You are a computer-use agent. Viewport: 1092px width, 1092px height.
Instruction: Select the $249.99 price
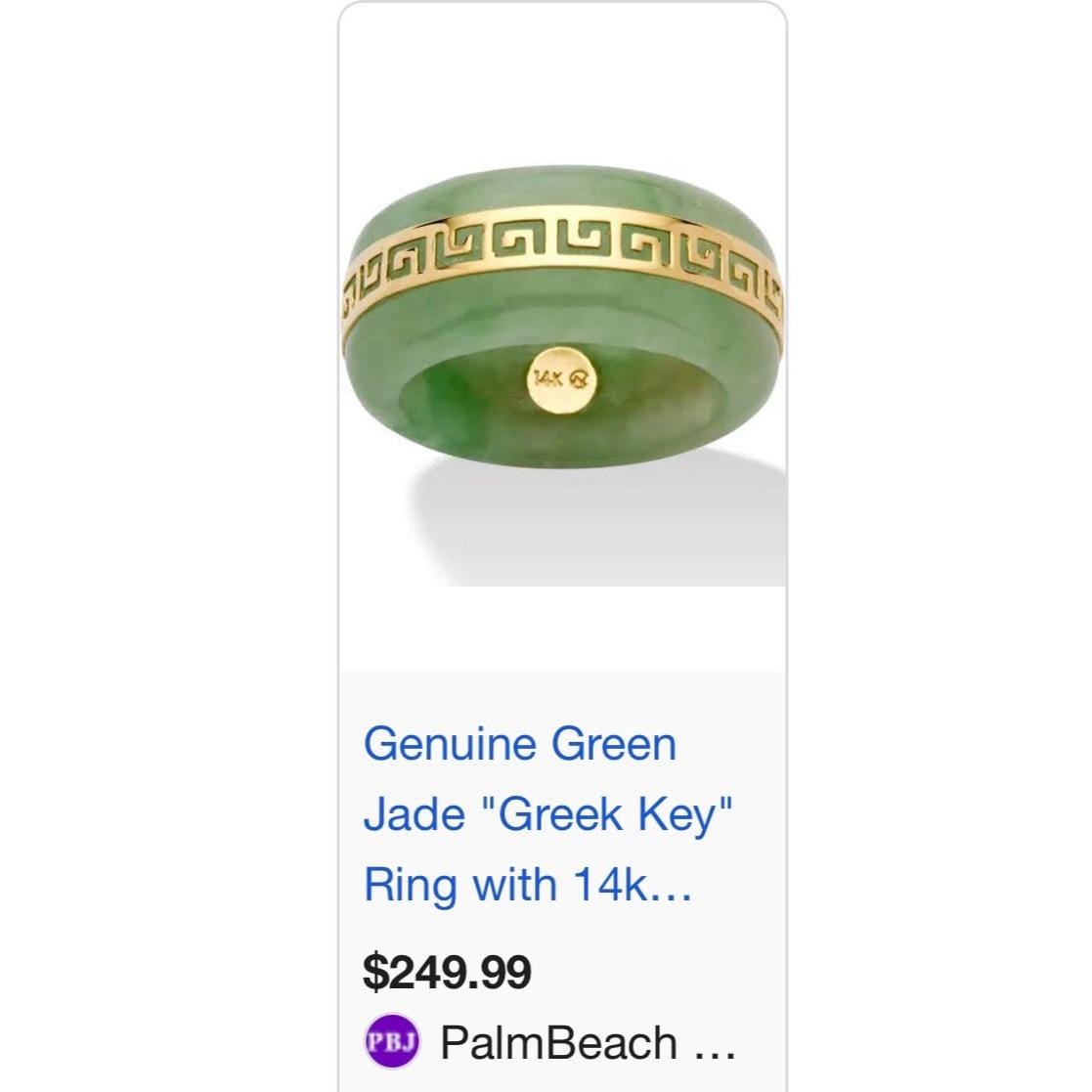pyautogui.click(x=447, y=972)
